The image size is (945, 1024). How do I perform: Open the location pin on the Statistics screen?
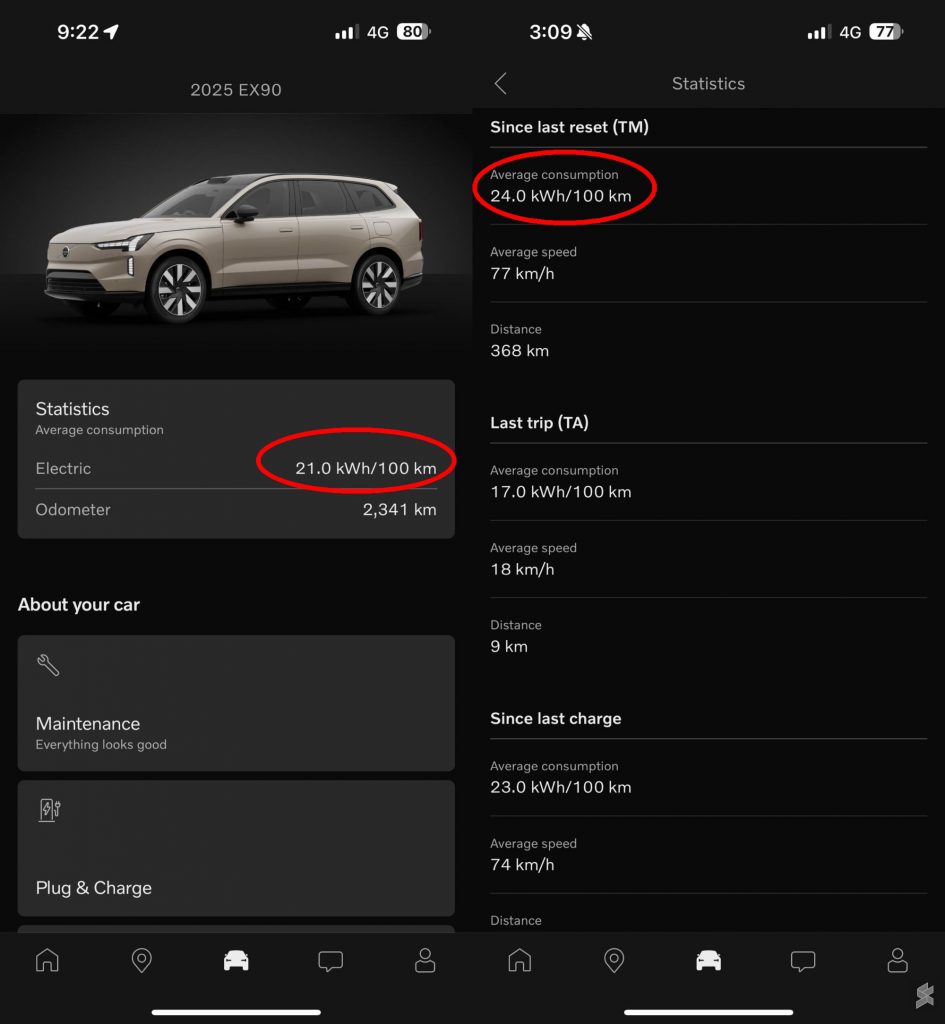pos(614,961)
